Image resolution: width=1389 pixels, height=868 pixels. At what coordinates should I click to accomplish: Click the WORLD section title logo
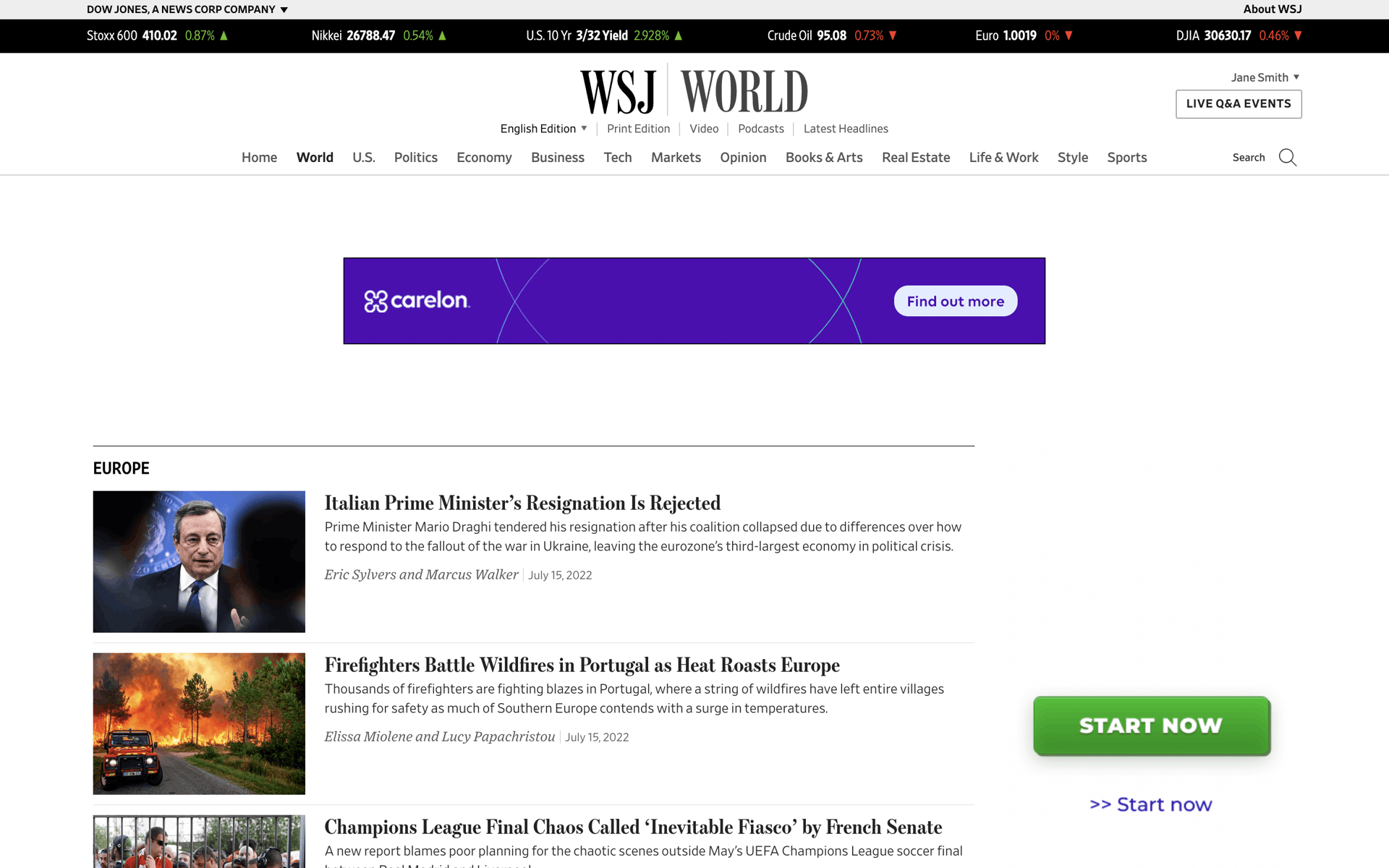coord(744,92)
